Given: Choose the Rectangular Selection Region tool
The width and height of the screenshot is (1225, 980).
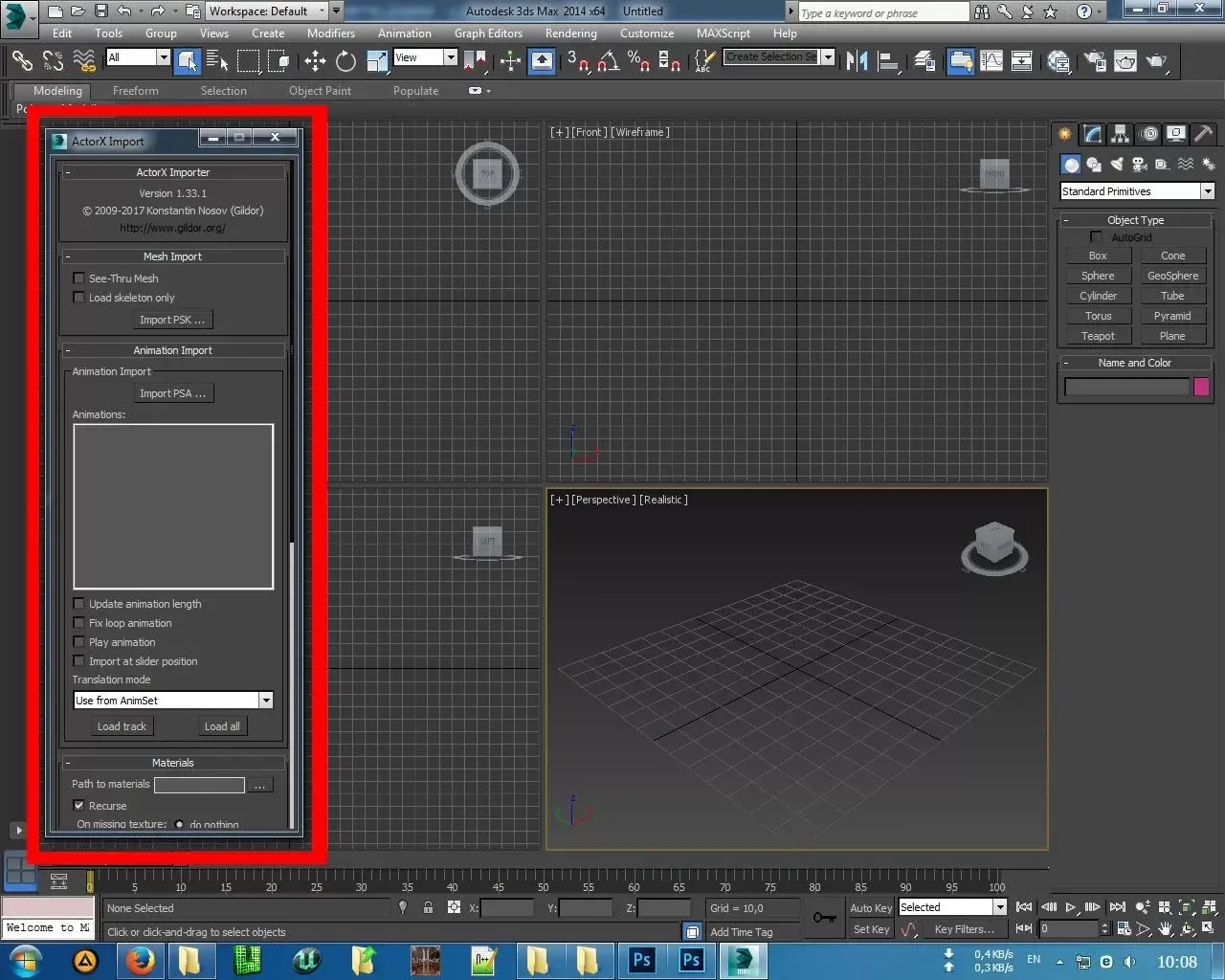Looking at the screenshot, I should click(248, 61).
